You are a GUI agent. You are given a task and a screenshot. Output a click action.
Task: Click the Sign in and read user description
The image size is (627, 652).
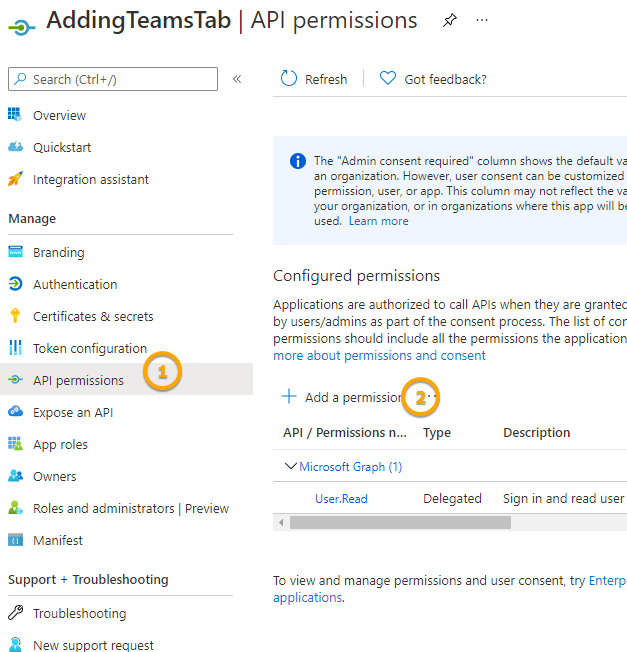click(x=563, y=499)
